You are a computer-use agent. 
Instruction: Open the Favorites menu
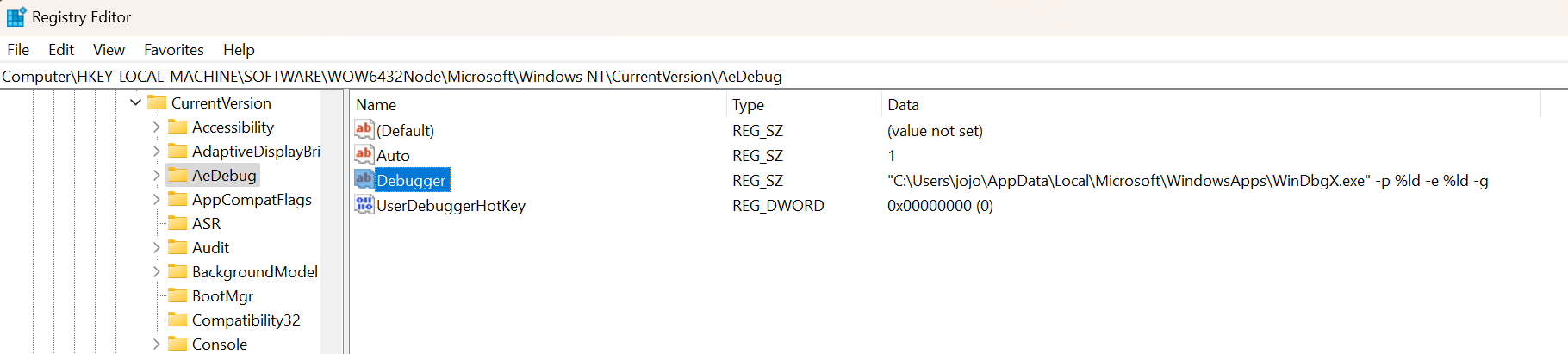(174, 50)
